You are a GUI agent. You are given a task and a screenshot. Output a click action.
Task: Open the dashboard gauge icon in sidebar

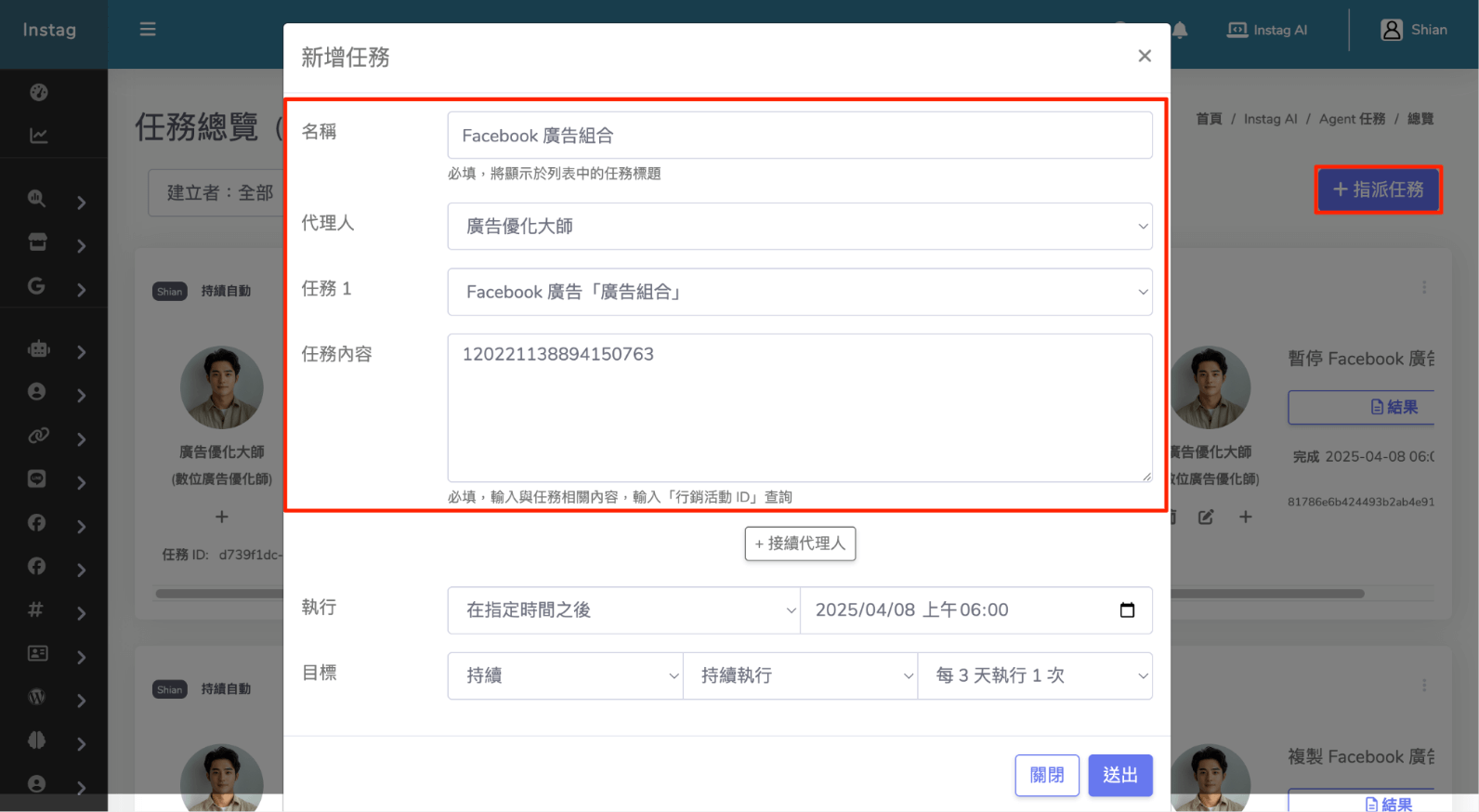[38, 92]
